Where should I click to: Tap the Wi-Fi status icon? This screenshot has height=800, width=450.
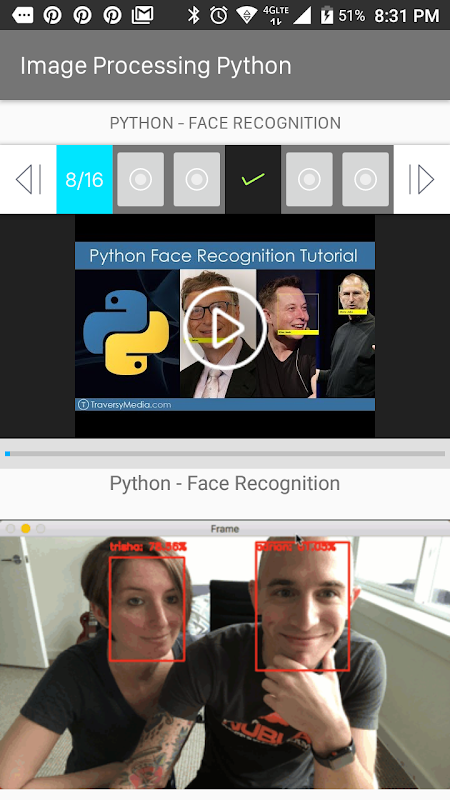tap(247, 16)
